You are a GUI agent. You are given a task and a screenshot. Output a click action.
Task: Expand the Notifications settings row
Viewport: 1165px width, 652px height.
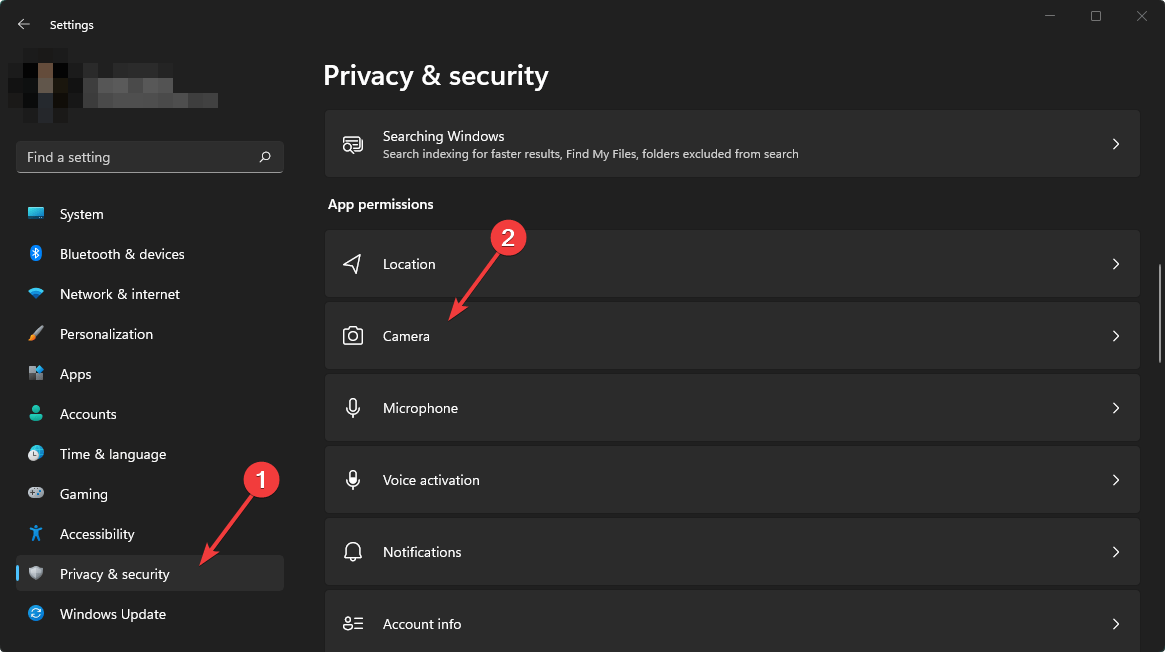(1116, 551)
